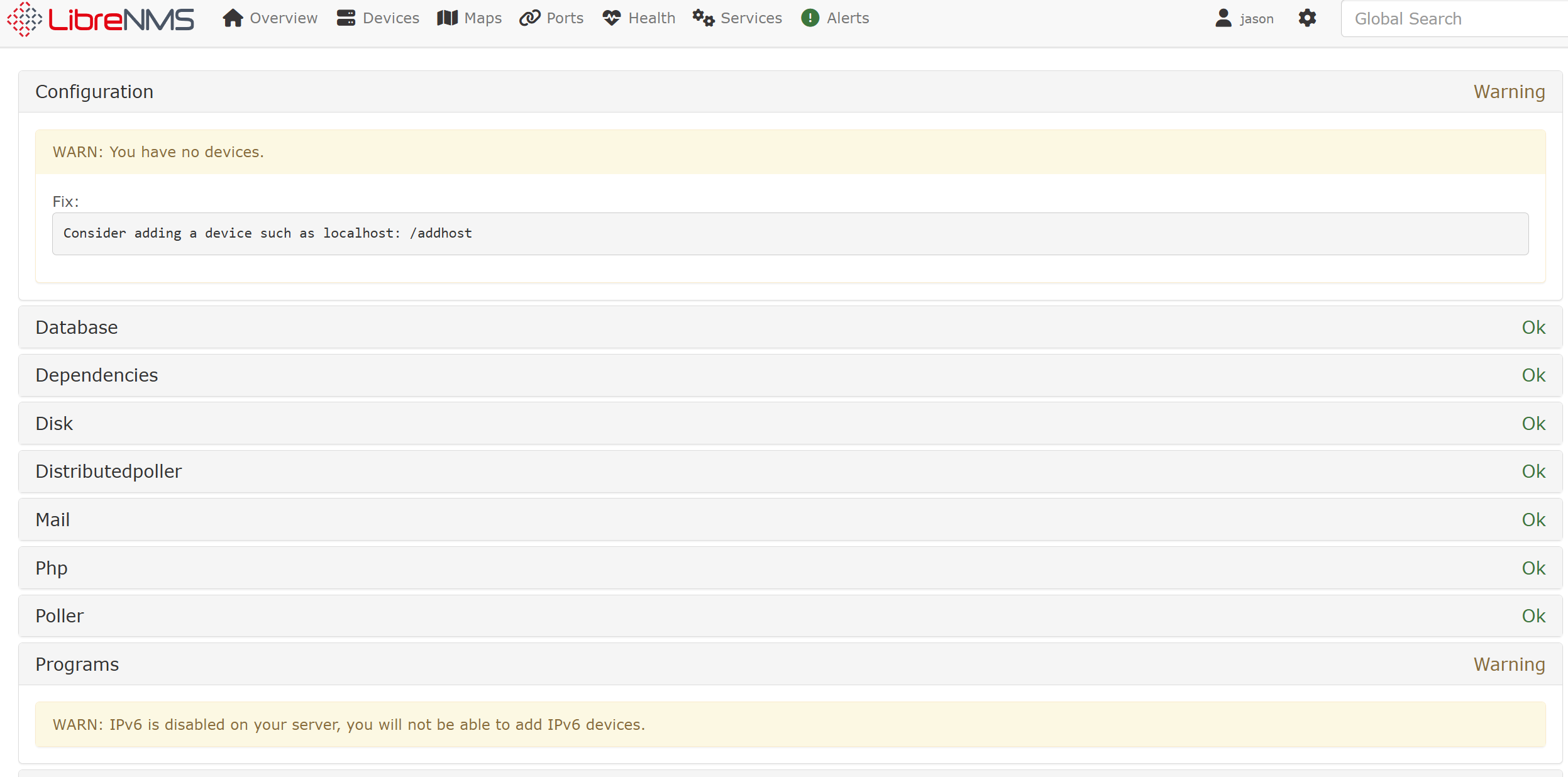Viewport: 1568px width, 777px height.
Task: Click the Maps icon in navbar
Action: [x=447, y=18]
